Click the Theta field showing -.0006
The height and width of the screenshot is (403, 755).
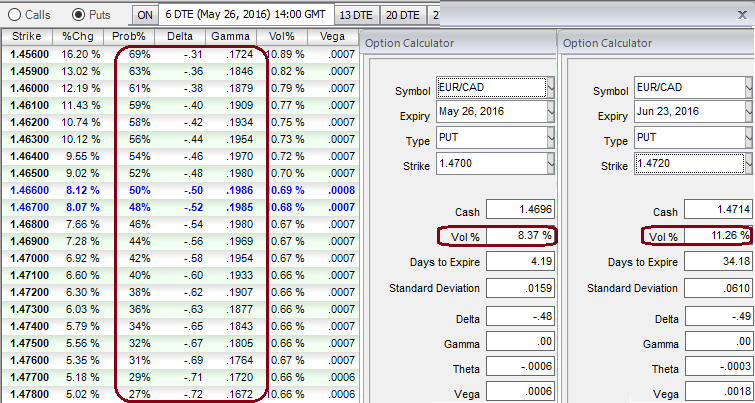point(520,367)
